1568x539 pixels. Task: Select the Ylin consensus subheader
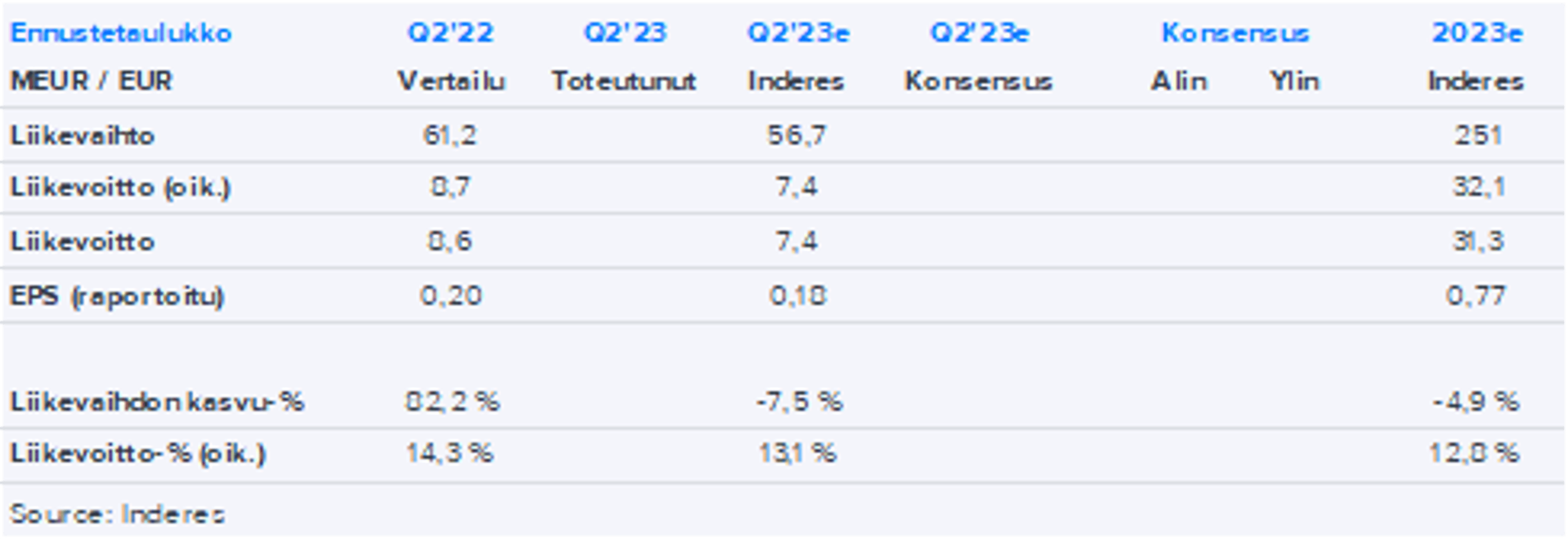(1294, 81)
